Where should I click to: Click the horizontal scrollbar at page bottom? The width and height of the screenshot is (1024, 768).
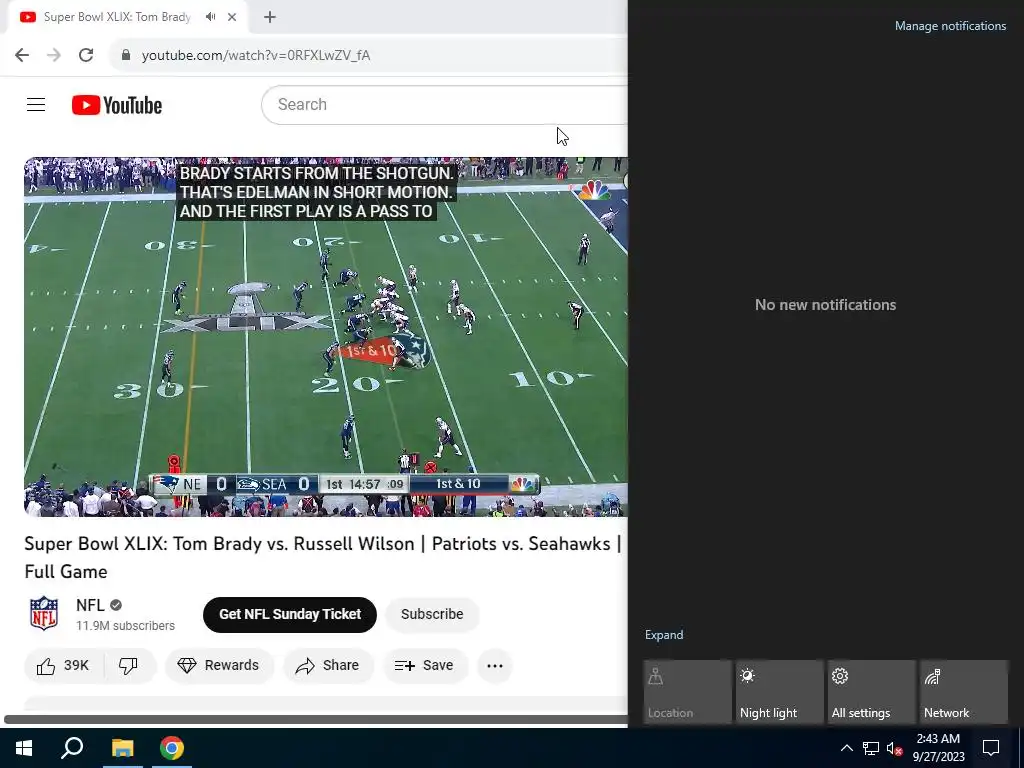pos(316,720)
